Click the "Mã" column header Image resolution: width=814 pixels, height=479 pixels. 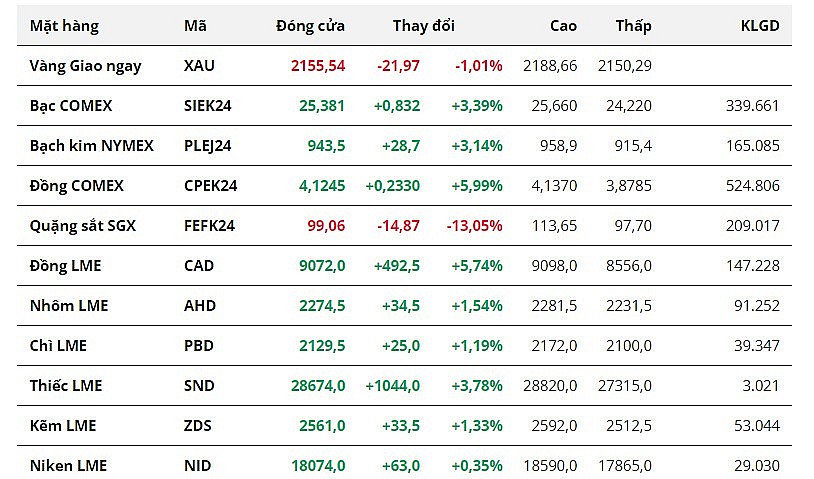coord(195,26)
